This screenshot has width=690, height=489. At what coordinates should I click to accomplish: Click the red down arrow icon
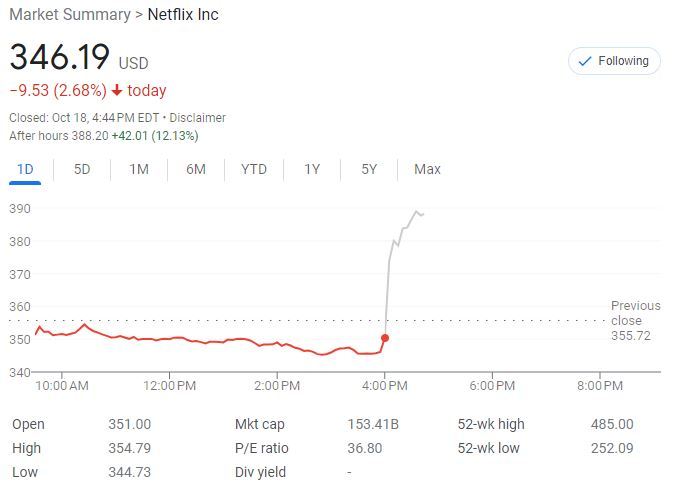(x=117, y=91)
